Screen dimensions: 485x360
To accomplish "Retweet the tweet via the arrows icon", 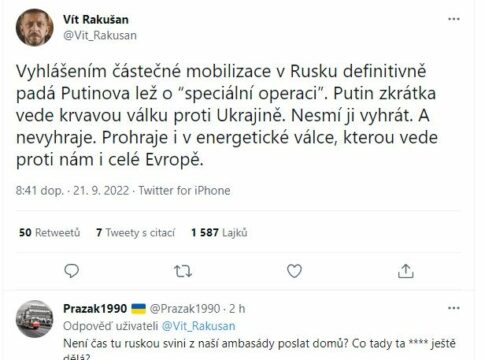I will tap(183, 271).
